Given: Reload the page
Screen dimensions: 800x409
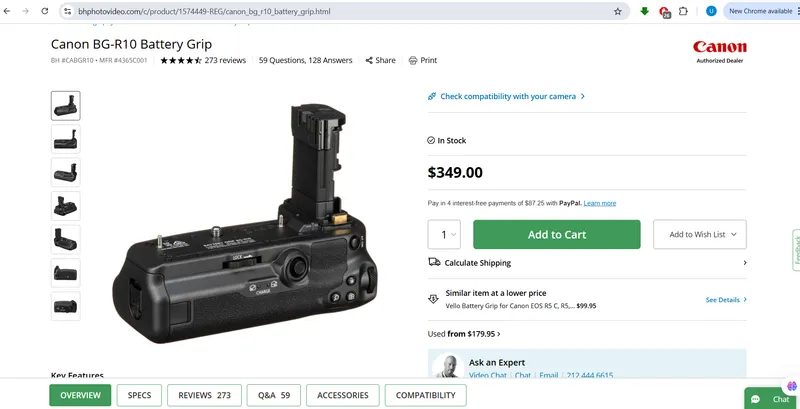Looking at the screenshot, I should point(45,11).
